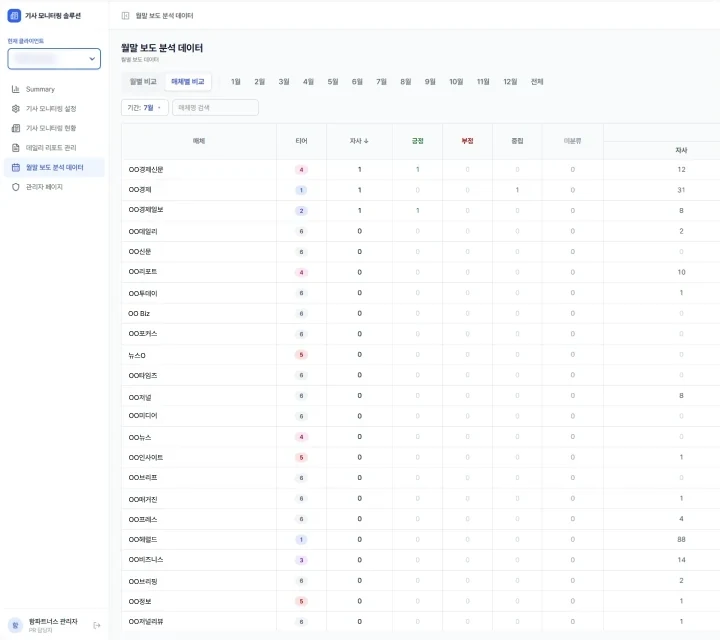Click the OO인사이트 row name
This screenshot has height=640, width=720.
[146, 457]
